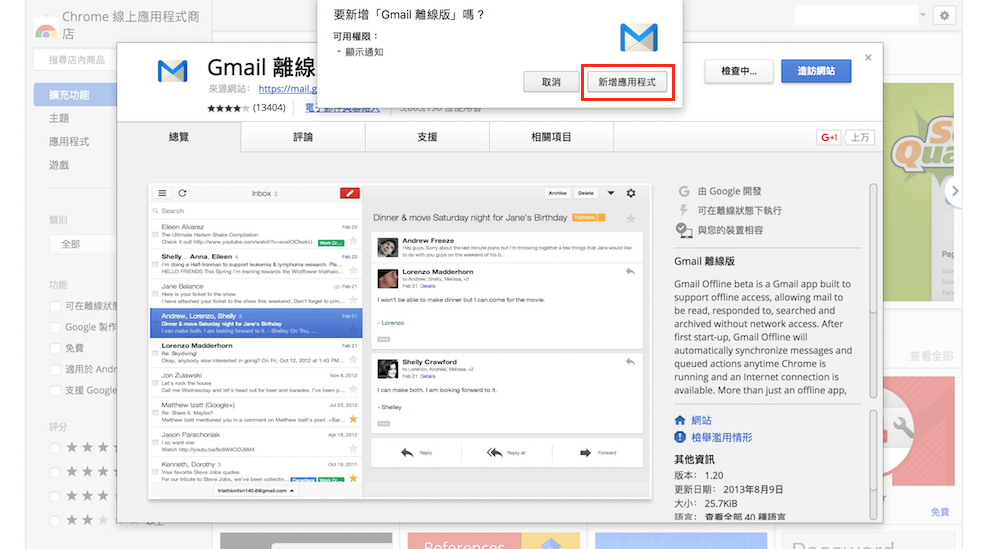Viewport: 1000px width, 549px height.
Task: Click the G+1 share button
Action: [x=829, y=137]
